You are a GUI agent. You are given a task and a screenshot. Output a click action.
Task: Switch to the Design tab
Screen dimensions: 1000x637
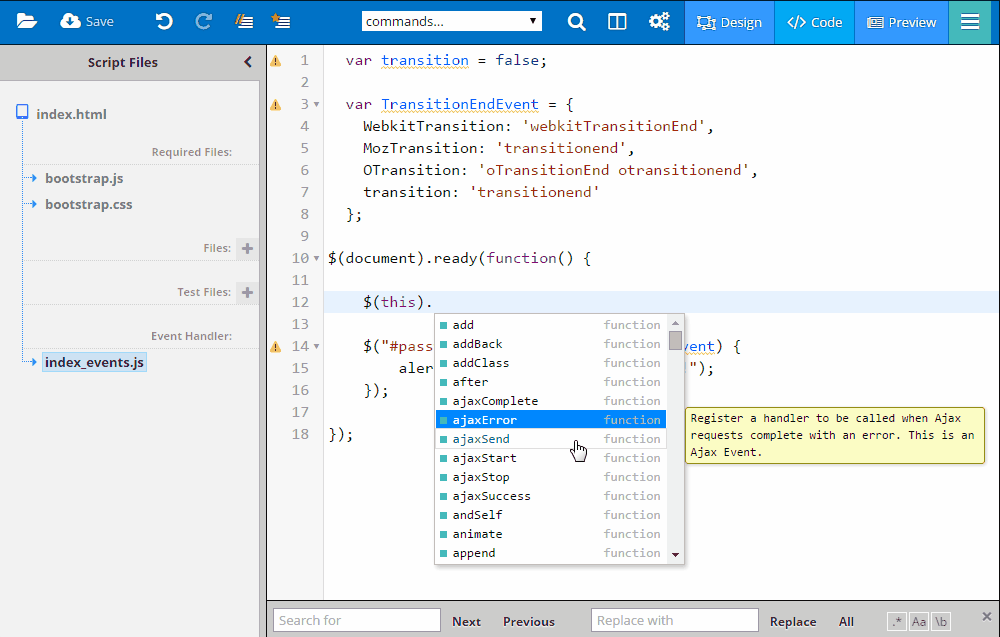point(729,20)
